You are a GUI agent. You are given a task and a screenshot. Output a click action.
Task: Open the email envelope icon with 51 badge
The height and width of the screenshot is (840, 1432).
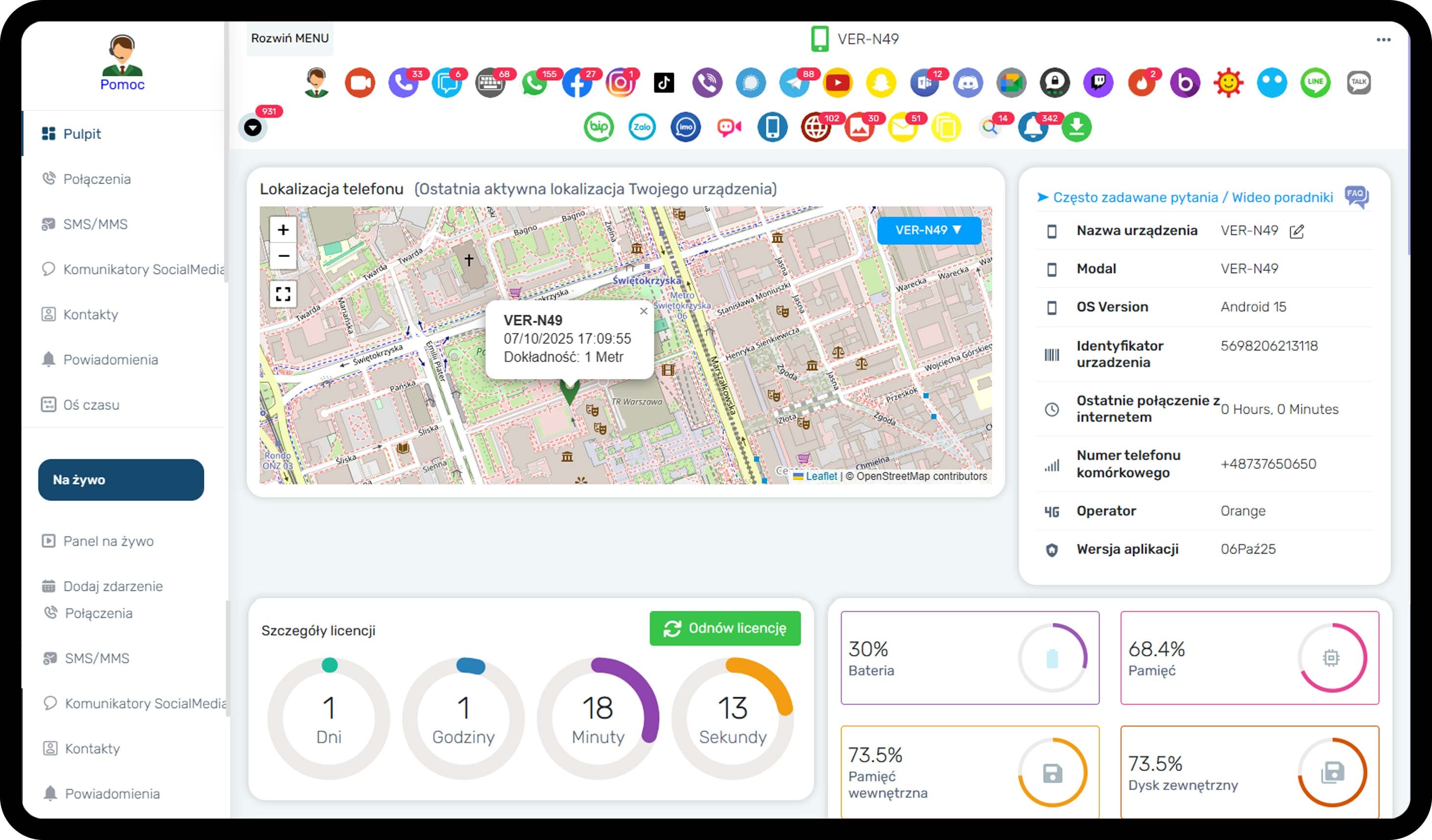click(x=903, y=127)
